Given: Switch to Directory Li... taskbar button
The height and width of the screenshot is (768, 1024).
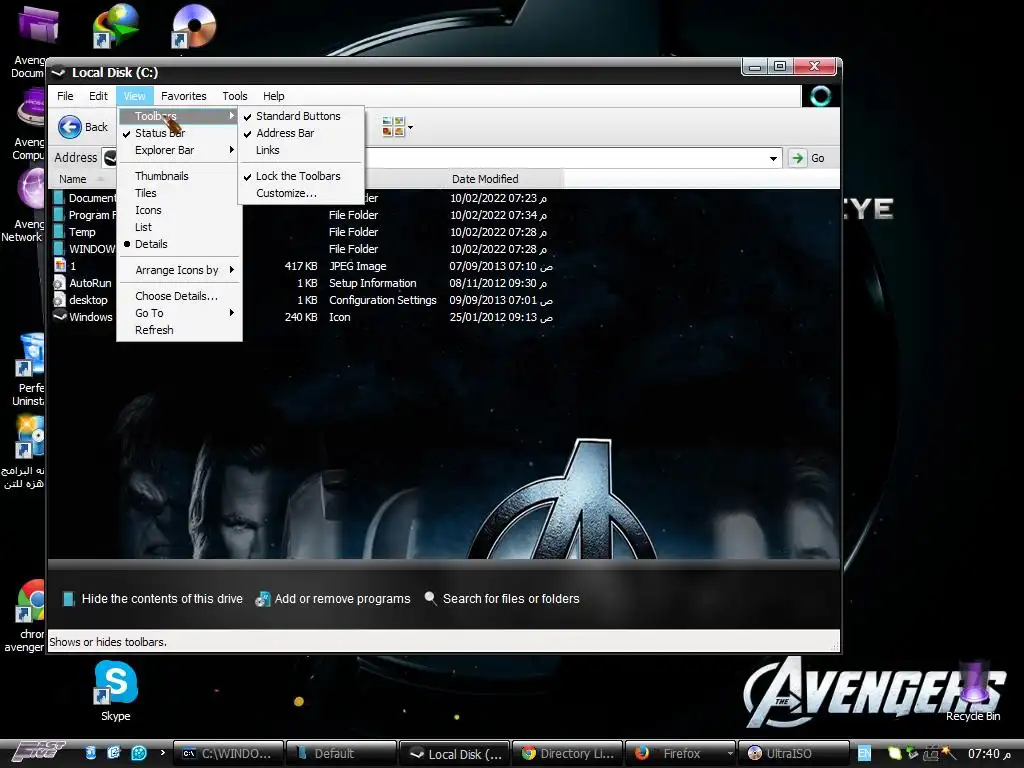Looking at the screenshot, I should [568, 754].
